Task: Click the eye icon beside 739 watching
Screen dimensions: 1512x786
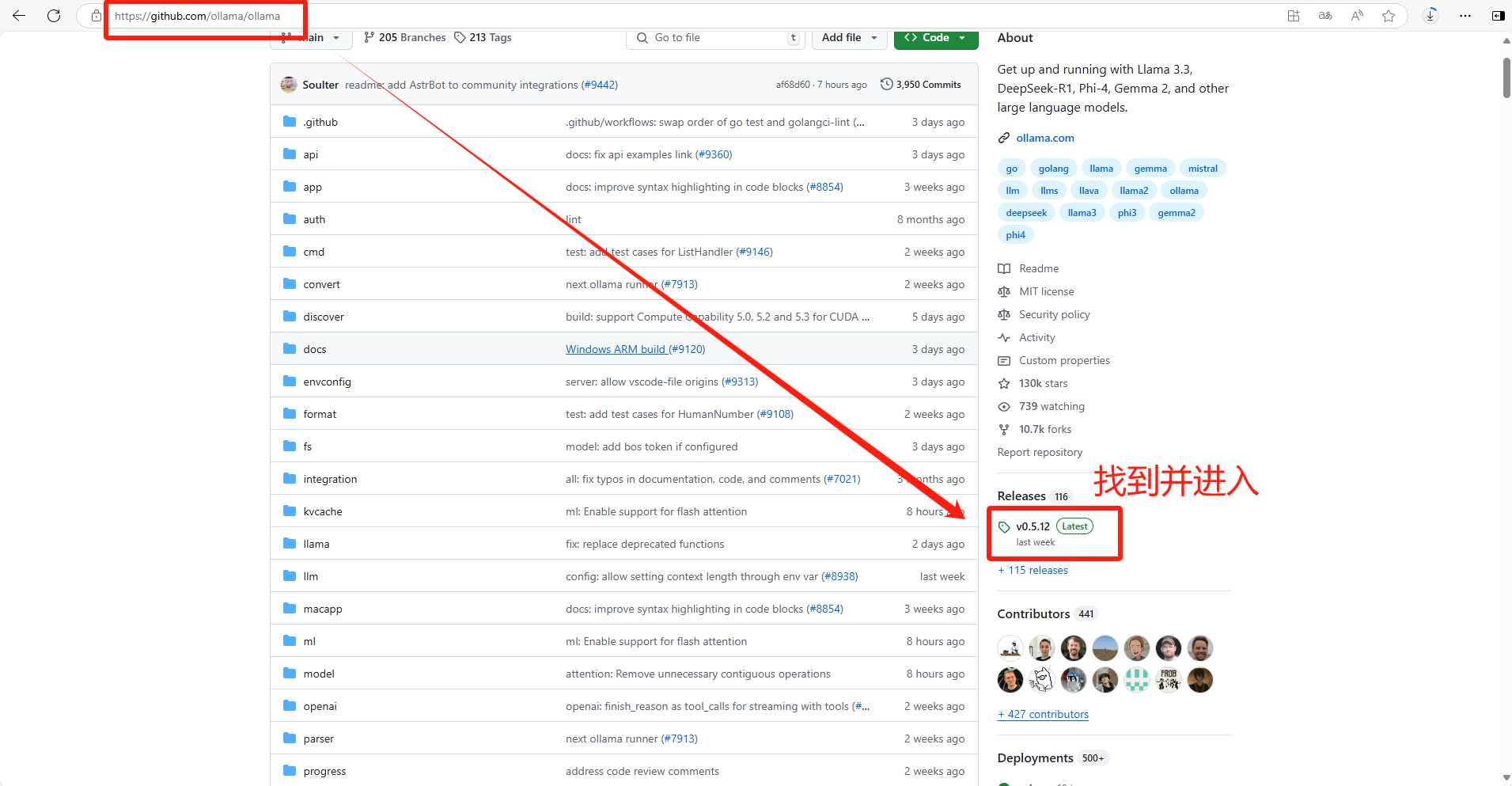Action: pyautogui.click(x=1004, y=406)
